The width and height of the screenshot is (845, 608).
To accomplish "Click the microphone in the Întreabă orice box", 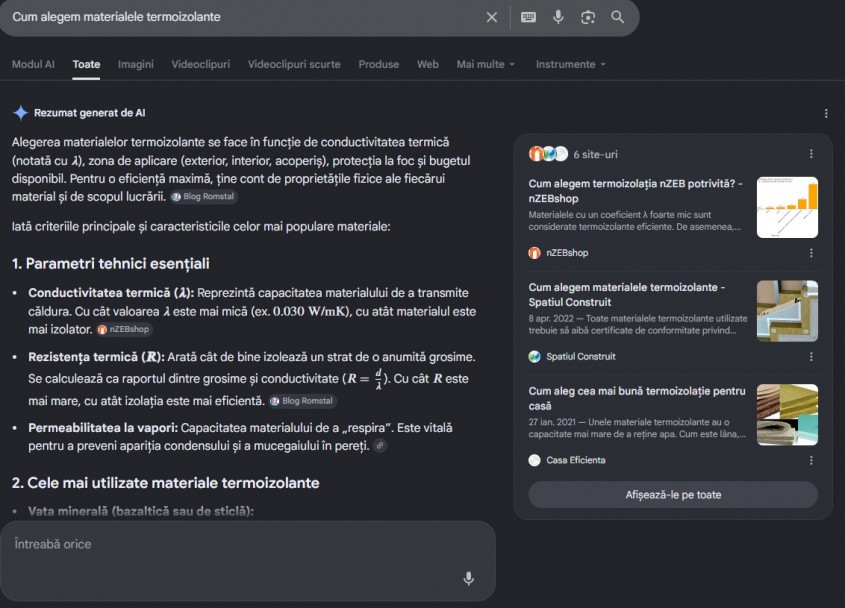I will (x=469, y=578).
